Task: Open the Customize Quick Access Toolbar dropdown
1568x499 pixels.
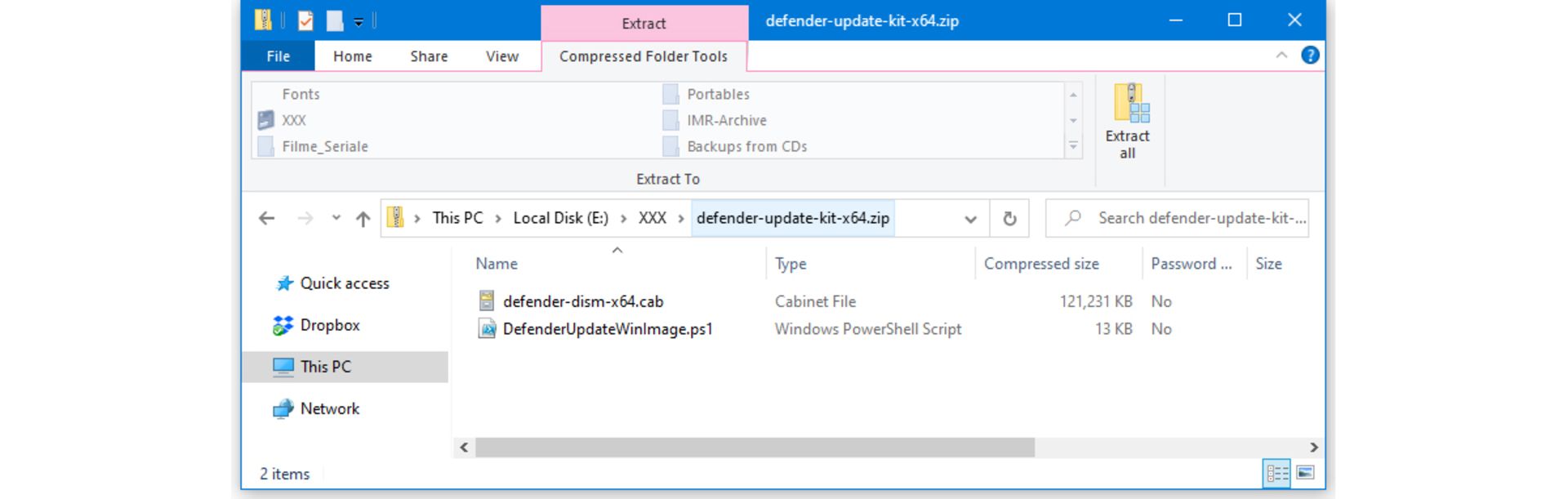Action: click(x=359, y=22)
